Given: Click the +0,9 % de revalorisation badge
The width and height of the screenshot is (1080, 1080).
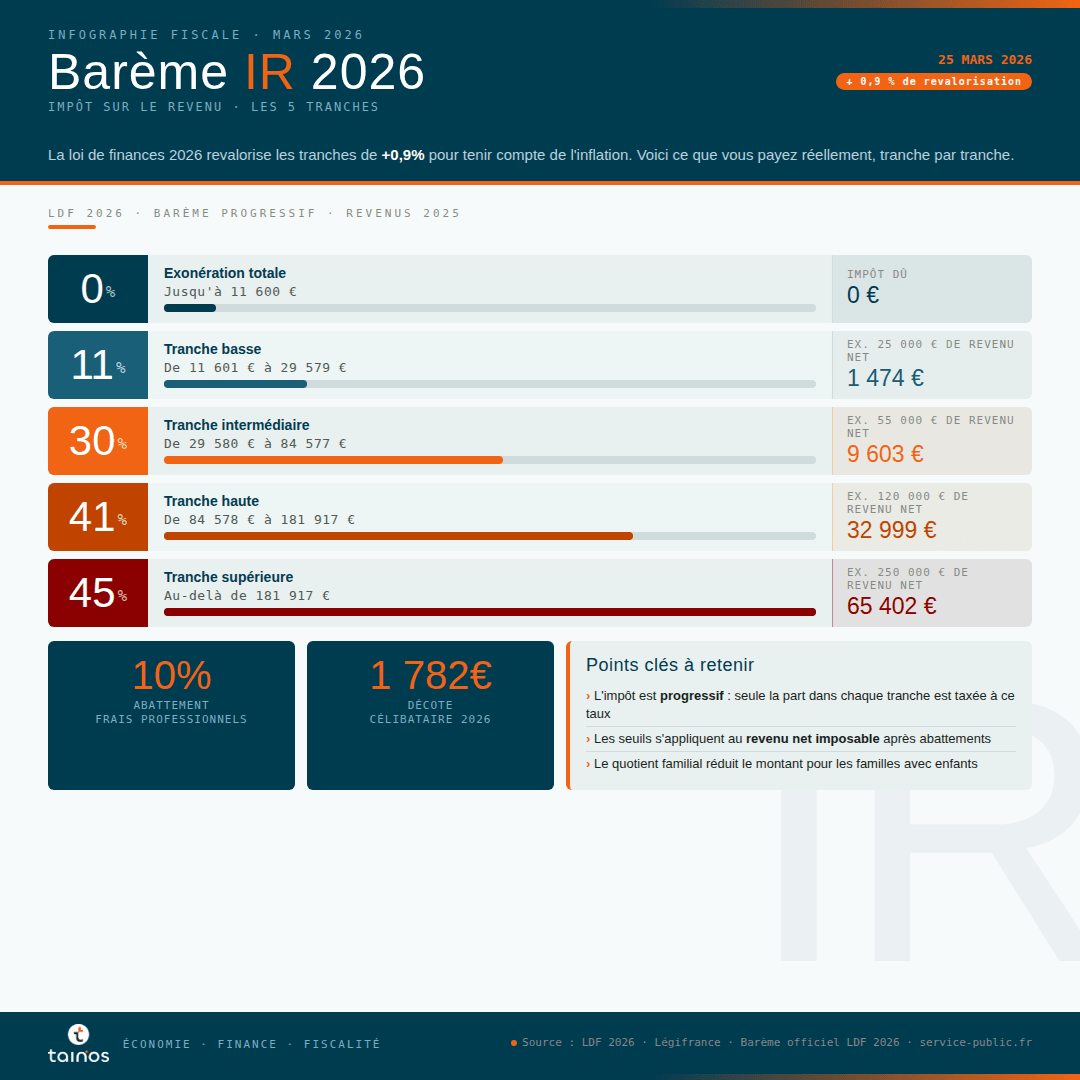Looking at the screenshot, I should click(933, 82).
